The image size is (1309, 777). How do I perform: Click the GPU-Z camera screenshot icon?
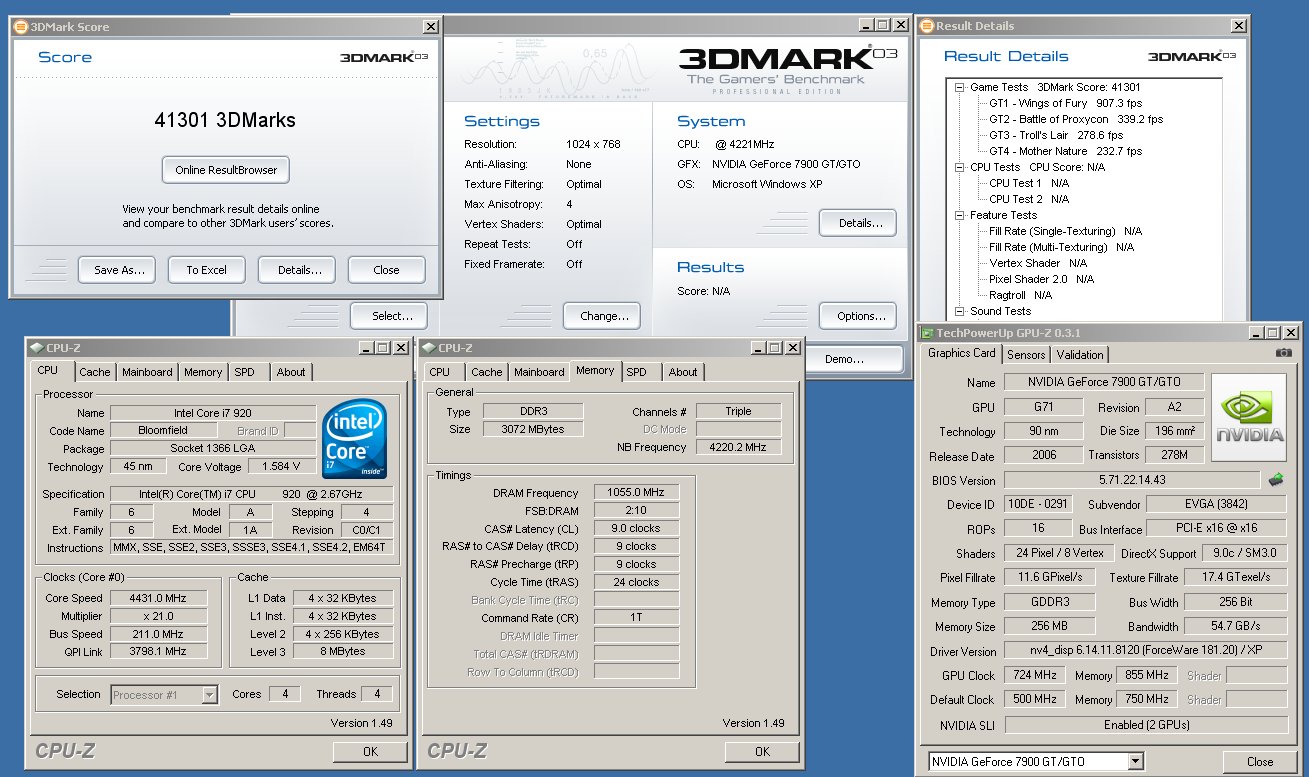(1284, 354)
